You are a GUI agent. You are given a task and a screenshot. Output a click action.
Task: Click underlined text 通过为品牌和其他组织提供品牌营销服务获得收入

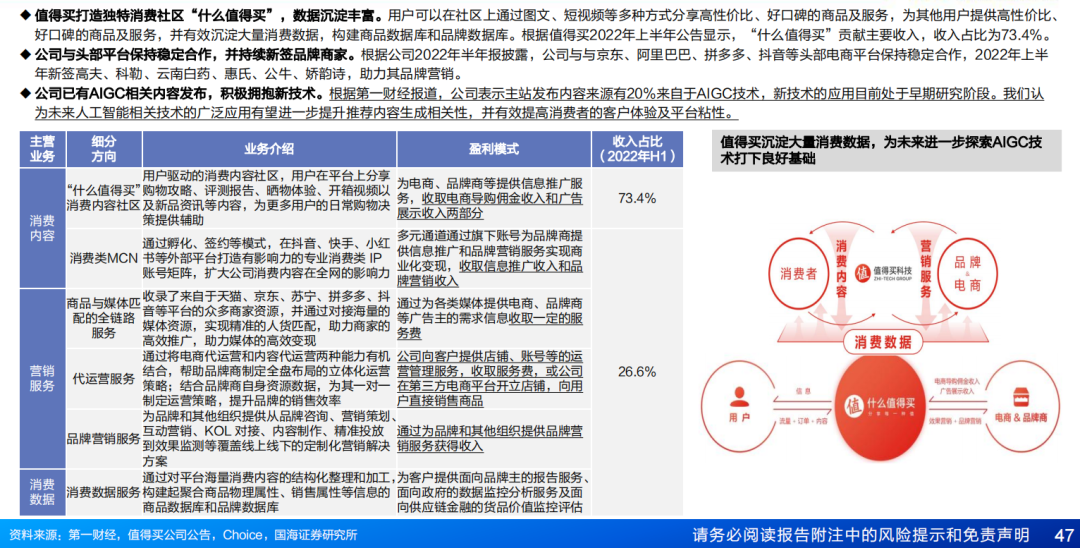[x=490, y=439]
